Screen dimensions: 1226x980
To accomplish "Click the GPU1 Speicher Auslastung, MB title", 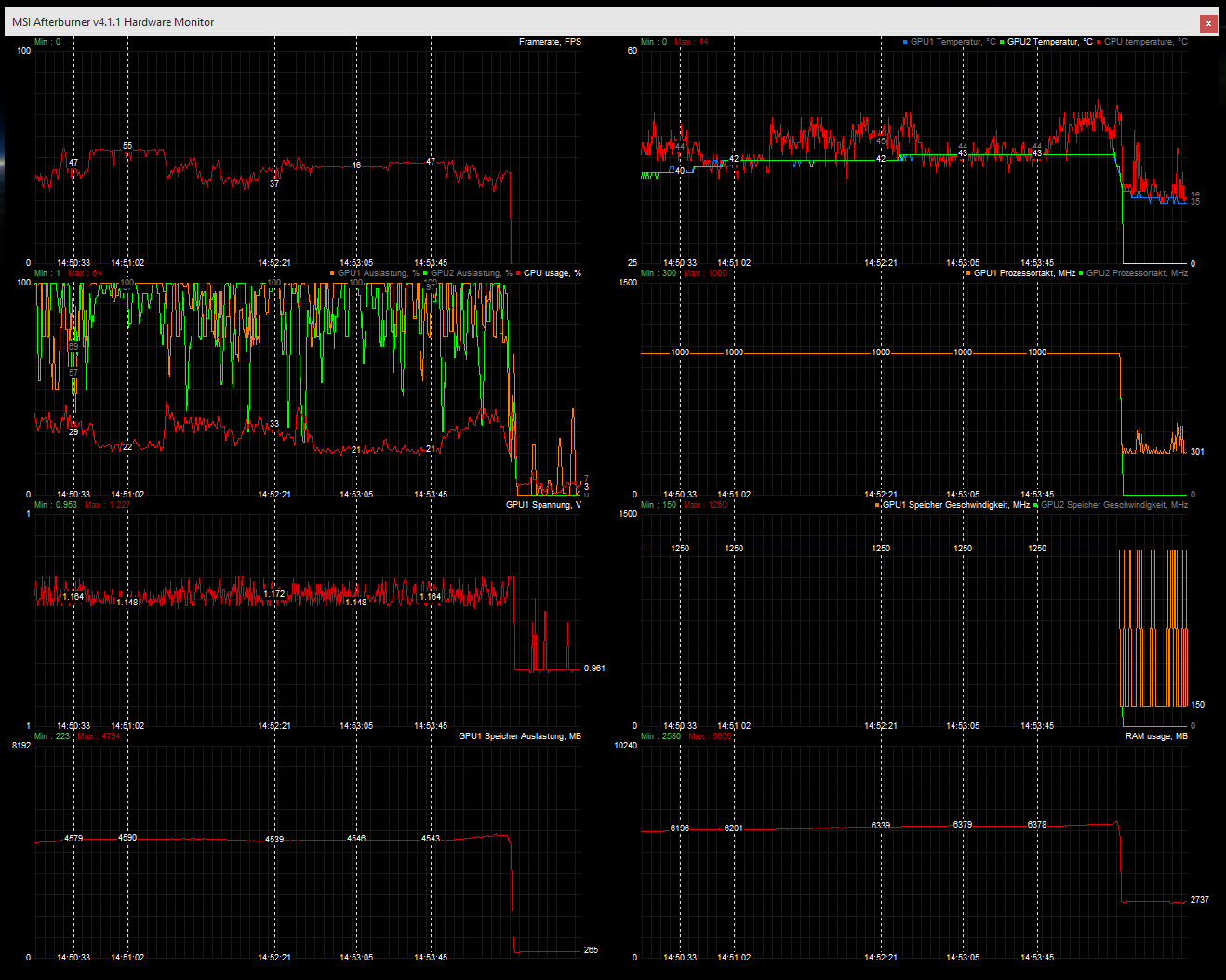I will [x=520, y=736].
